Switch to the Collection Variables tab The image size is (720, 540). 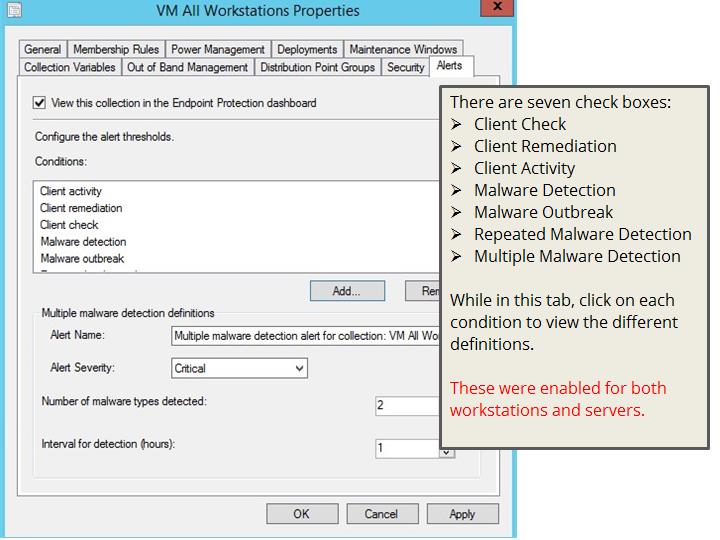(x=70, y=67)
